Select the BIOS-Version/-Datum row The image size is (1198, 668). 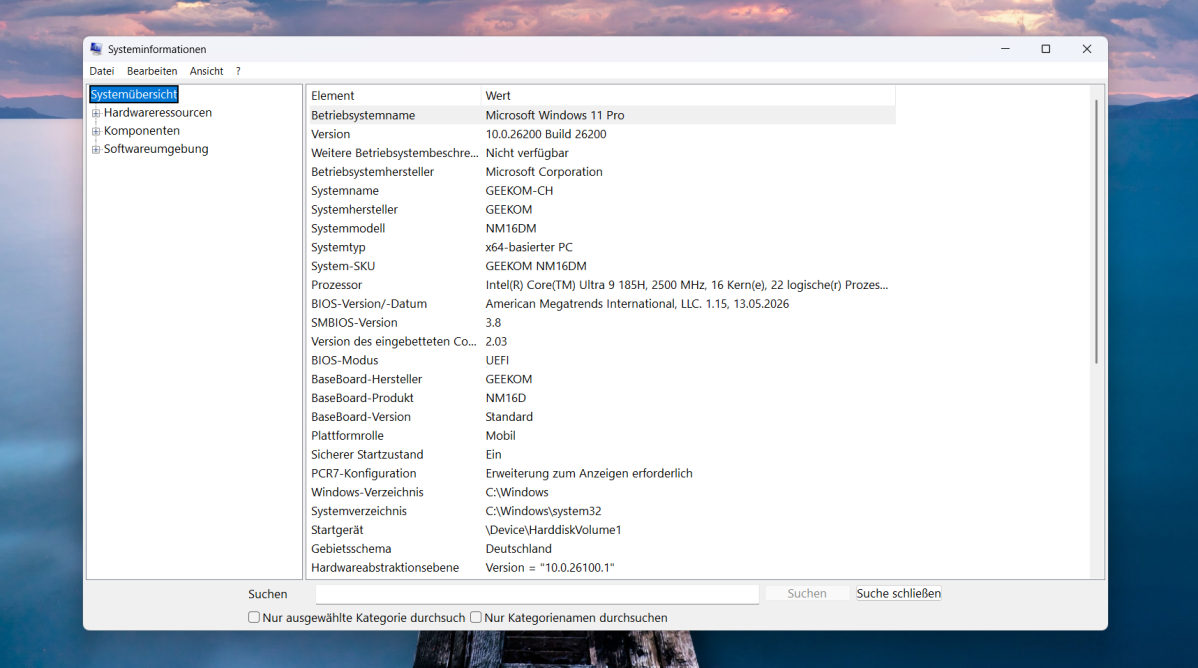(601, 303)
